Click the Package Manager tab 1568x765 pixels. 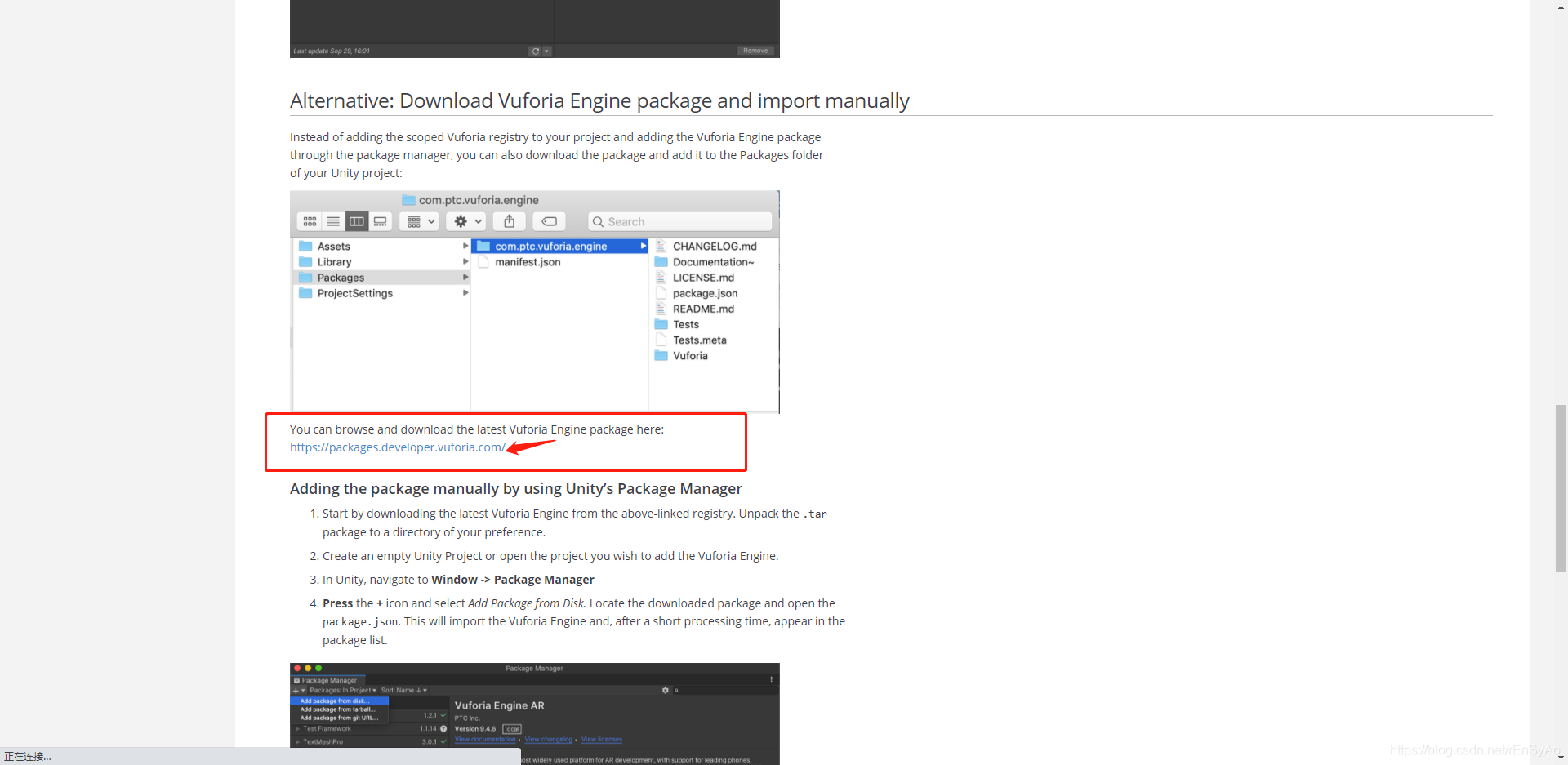(x=328, y=680)
